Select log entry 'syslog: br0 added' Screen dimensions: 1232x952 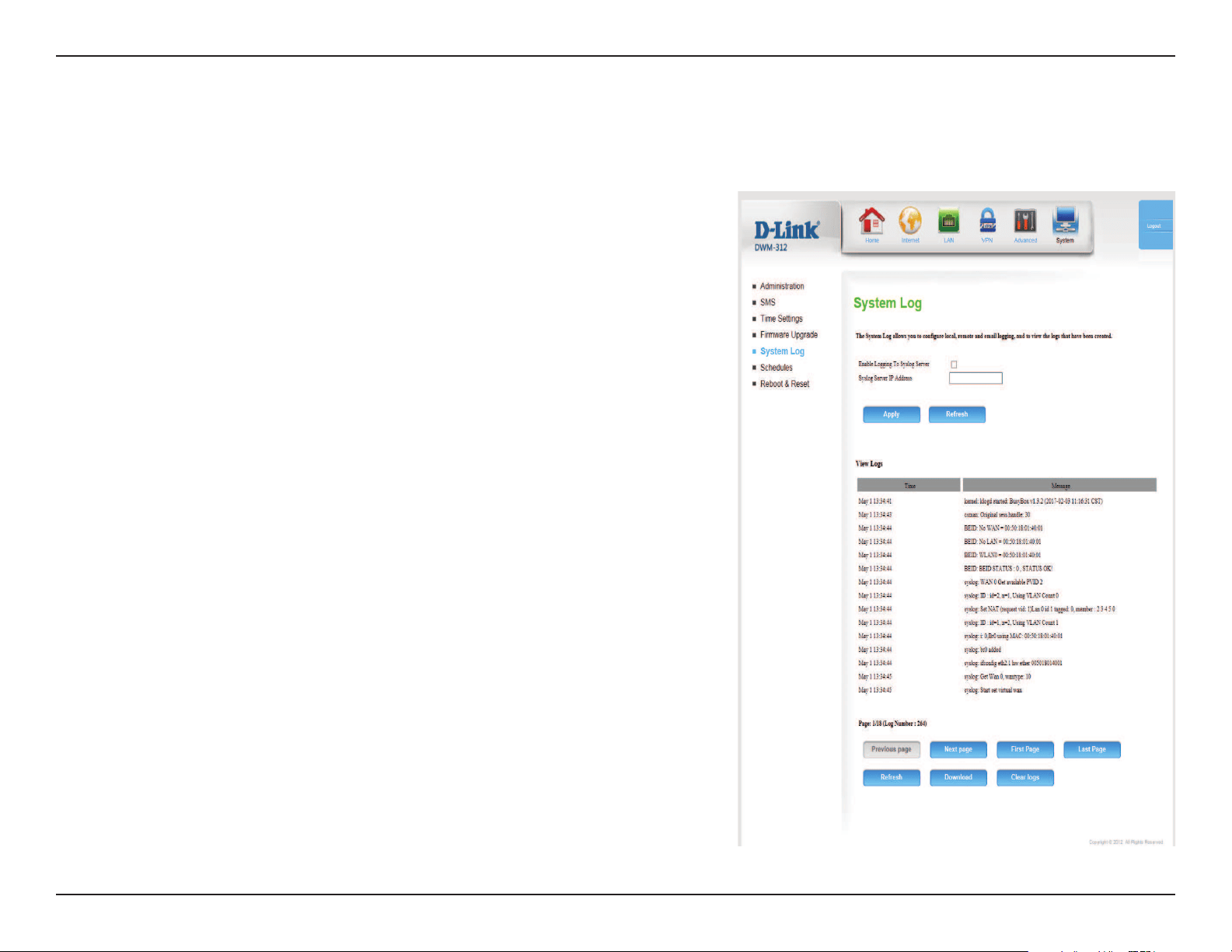(x=982, y=650)
